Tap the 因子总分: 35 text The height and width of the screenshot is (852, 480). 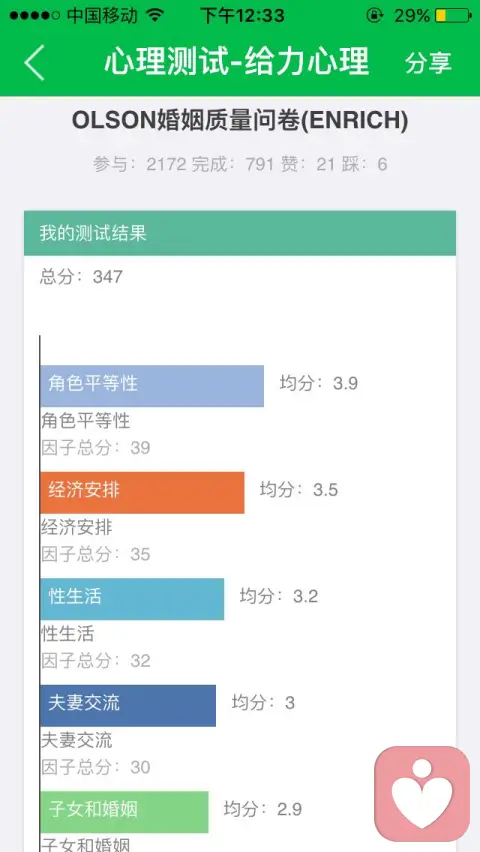pos(96,554)
